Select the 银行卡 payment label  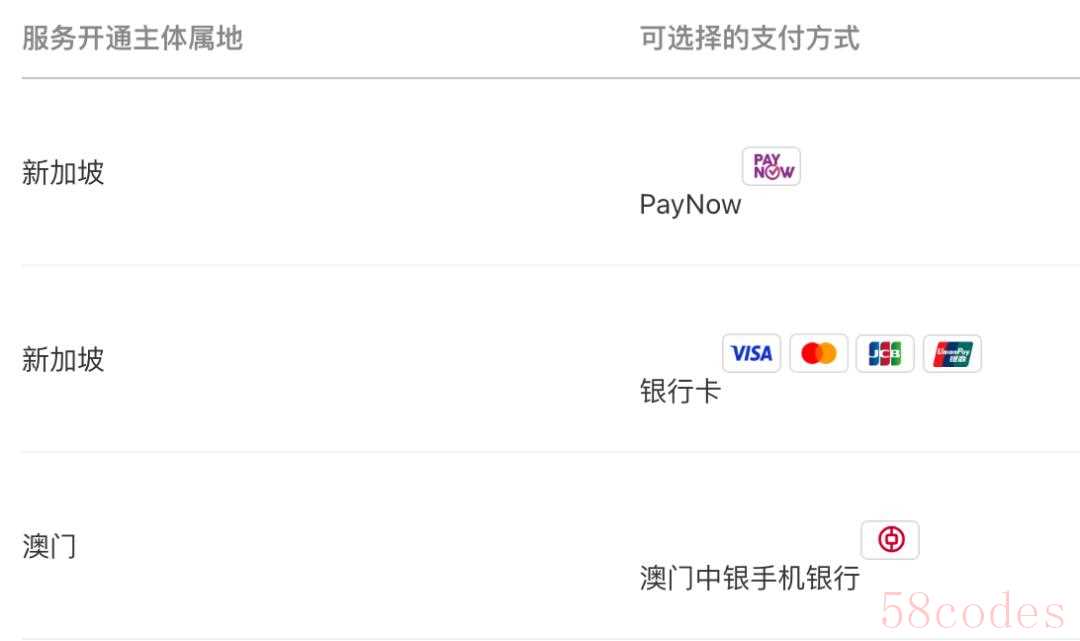click(x=681, y=391)
